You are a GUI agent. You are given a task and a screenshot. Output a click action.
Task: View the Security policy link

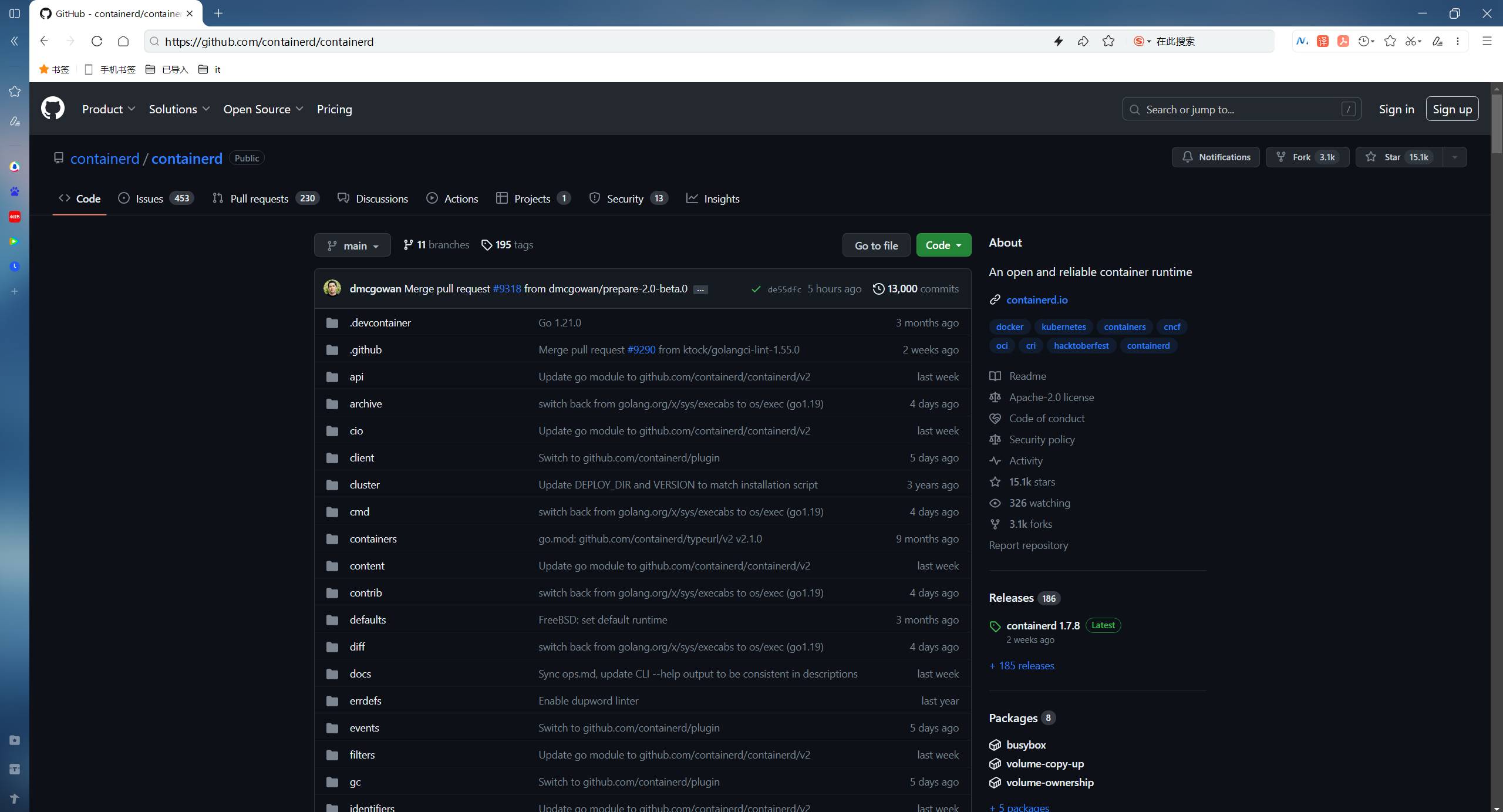[1042, 439]
